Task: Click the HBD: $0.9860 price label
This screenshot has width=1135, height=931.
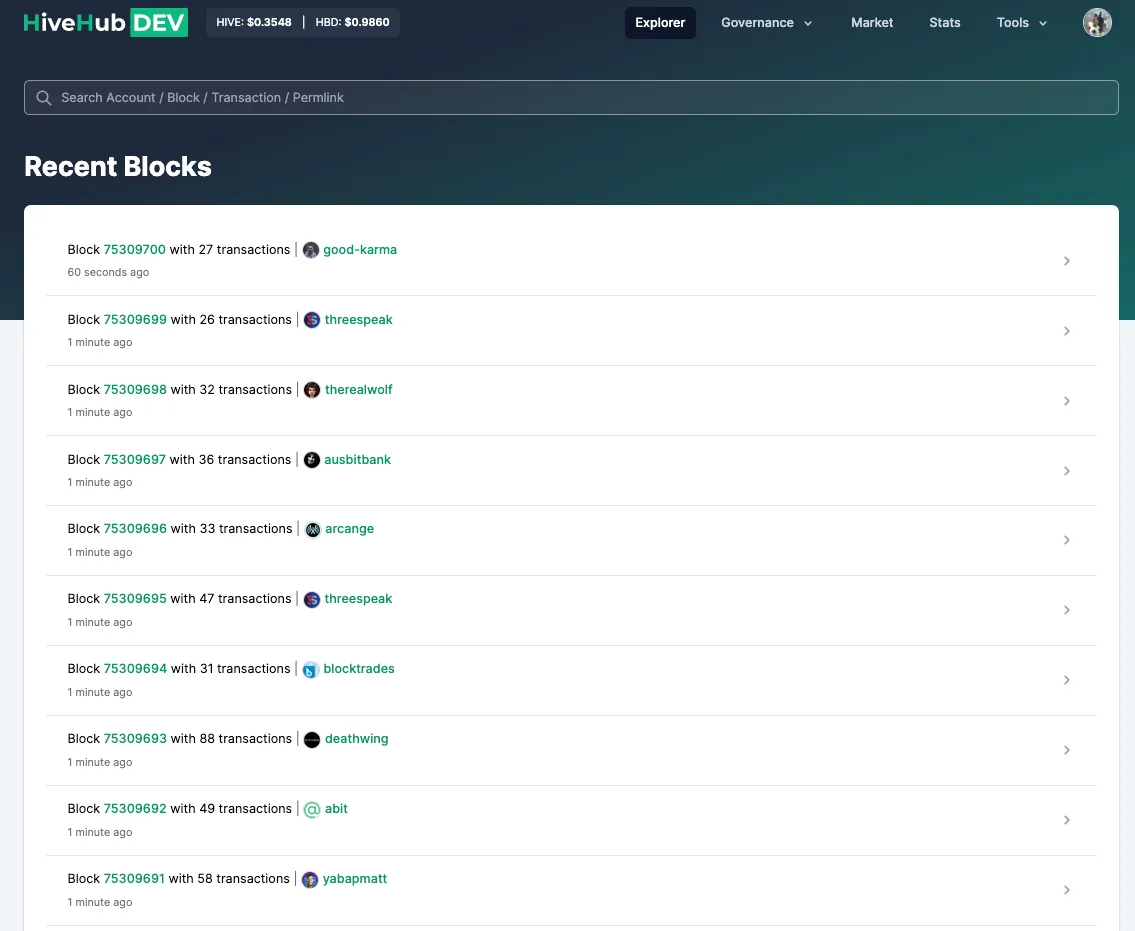Action: 353,22
